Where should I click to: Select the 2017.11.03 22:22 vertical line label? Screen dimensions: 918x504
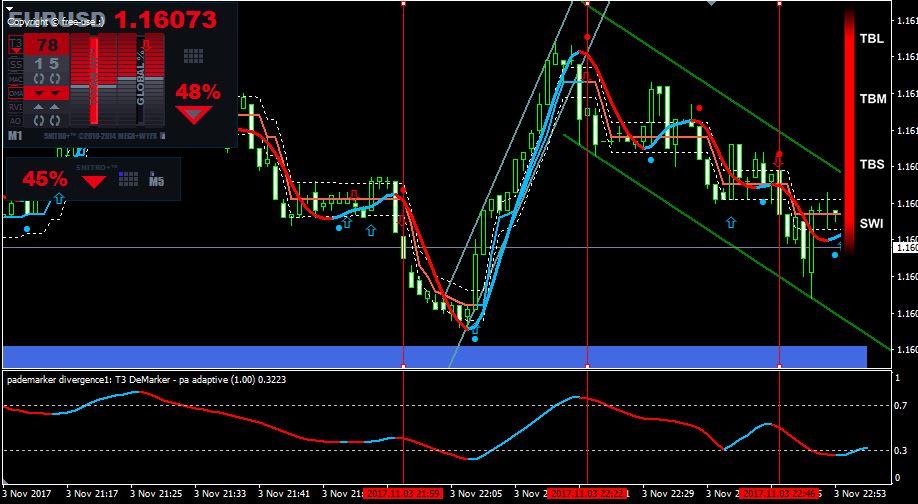(x=588, y=494)
